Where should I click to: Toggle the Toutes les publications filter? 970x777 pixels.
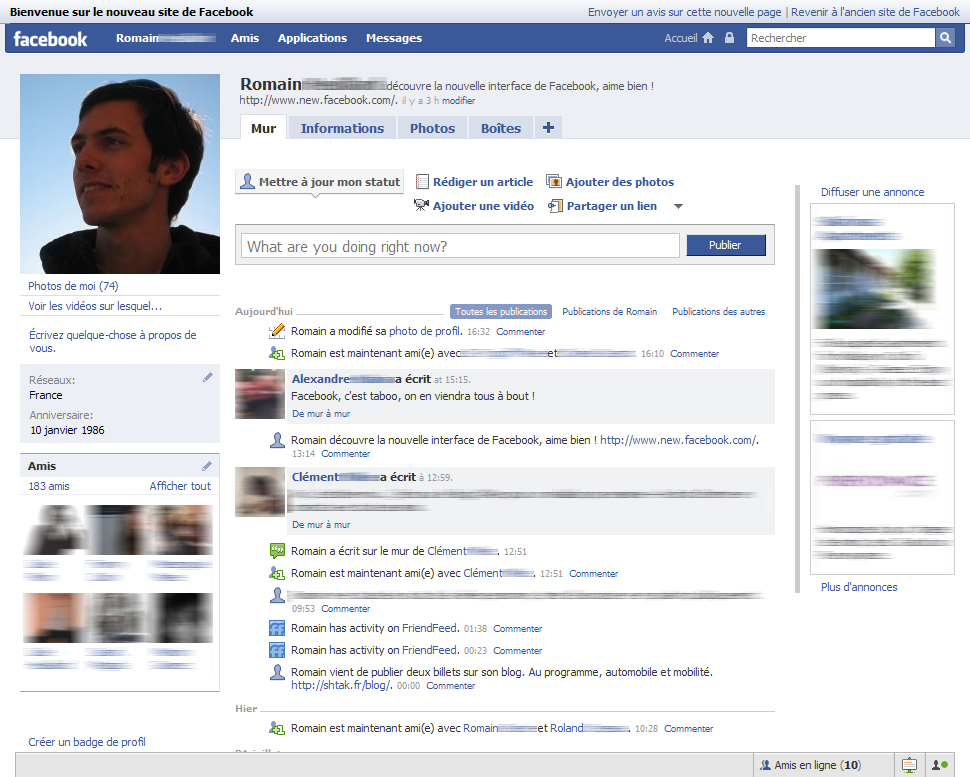500,311
